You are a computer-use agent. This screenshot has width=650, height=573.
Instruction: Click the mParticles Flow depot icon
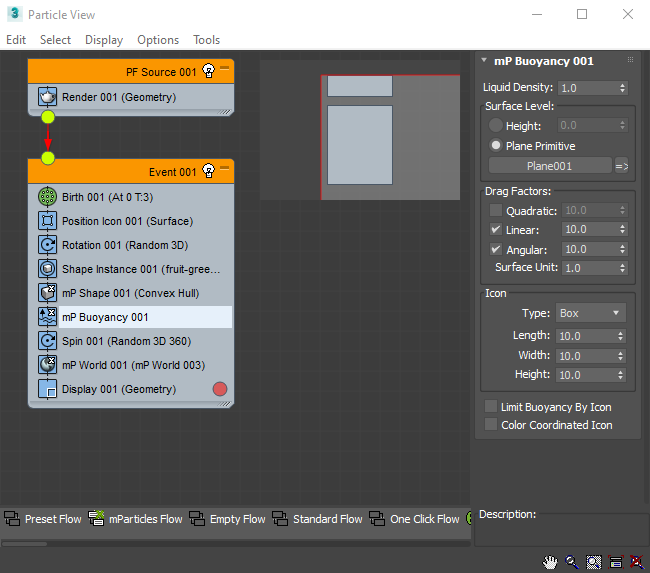(96, 518)
